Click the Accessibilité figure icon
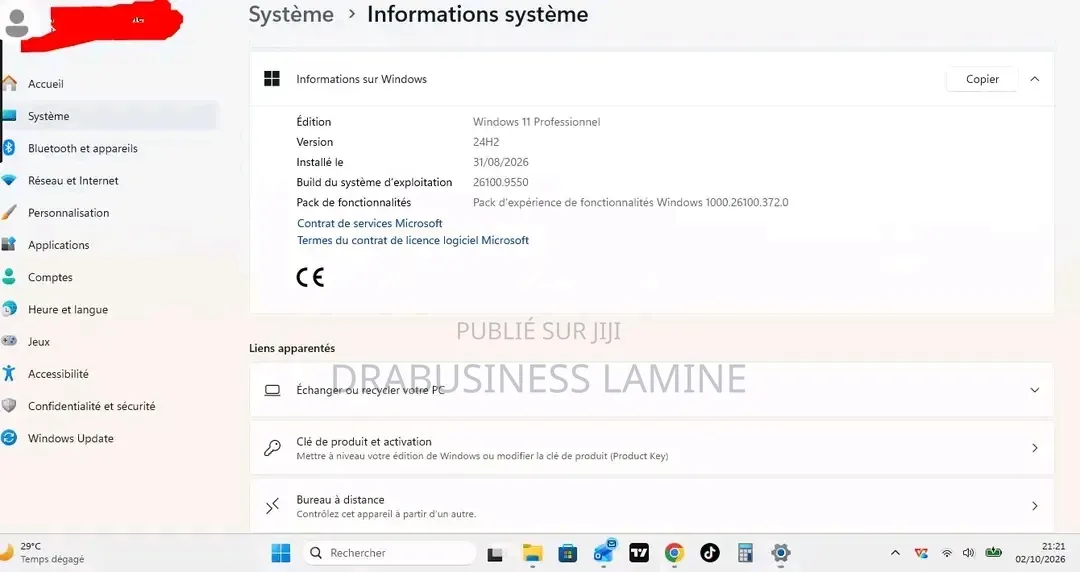The image size is (1080, 572). pos(8,373)
